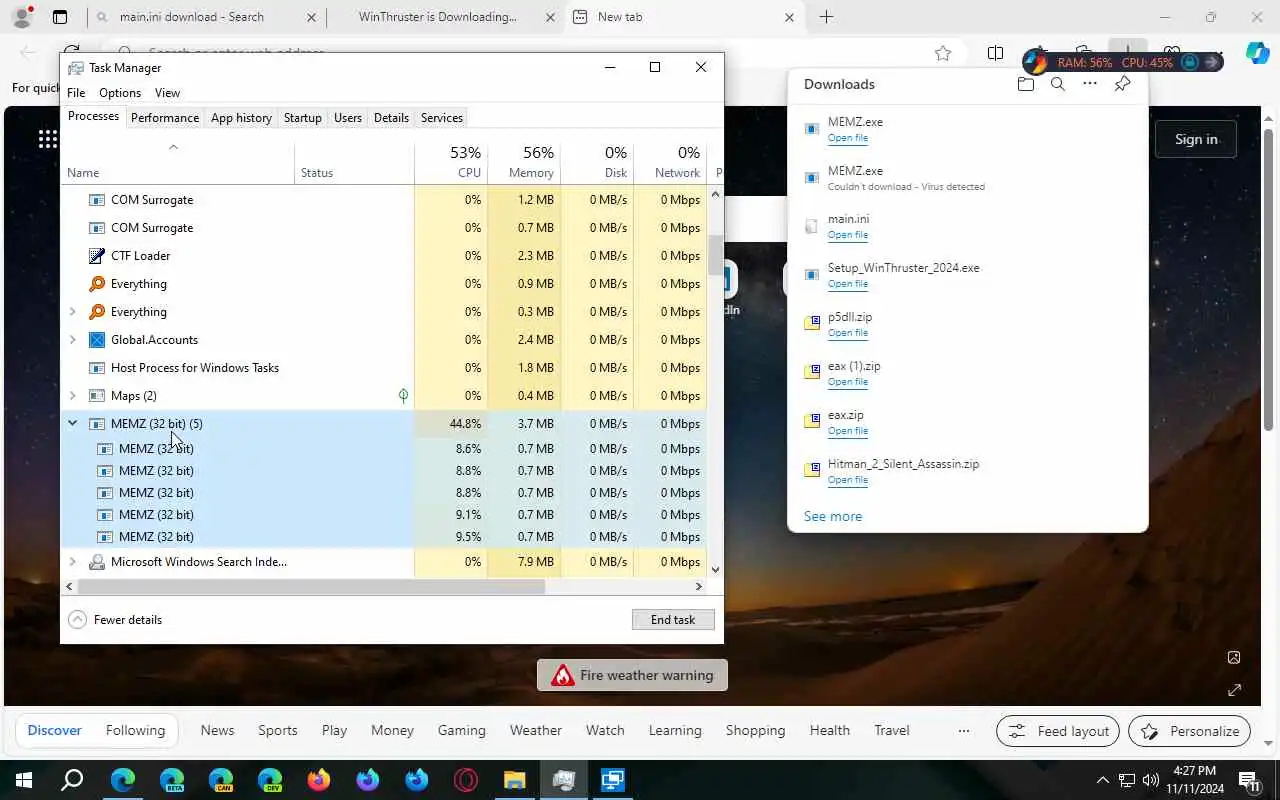Expand the Global.Accounts process
The width and height of the screenshot is (1280, 800).
[x=72, y=339]
